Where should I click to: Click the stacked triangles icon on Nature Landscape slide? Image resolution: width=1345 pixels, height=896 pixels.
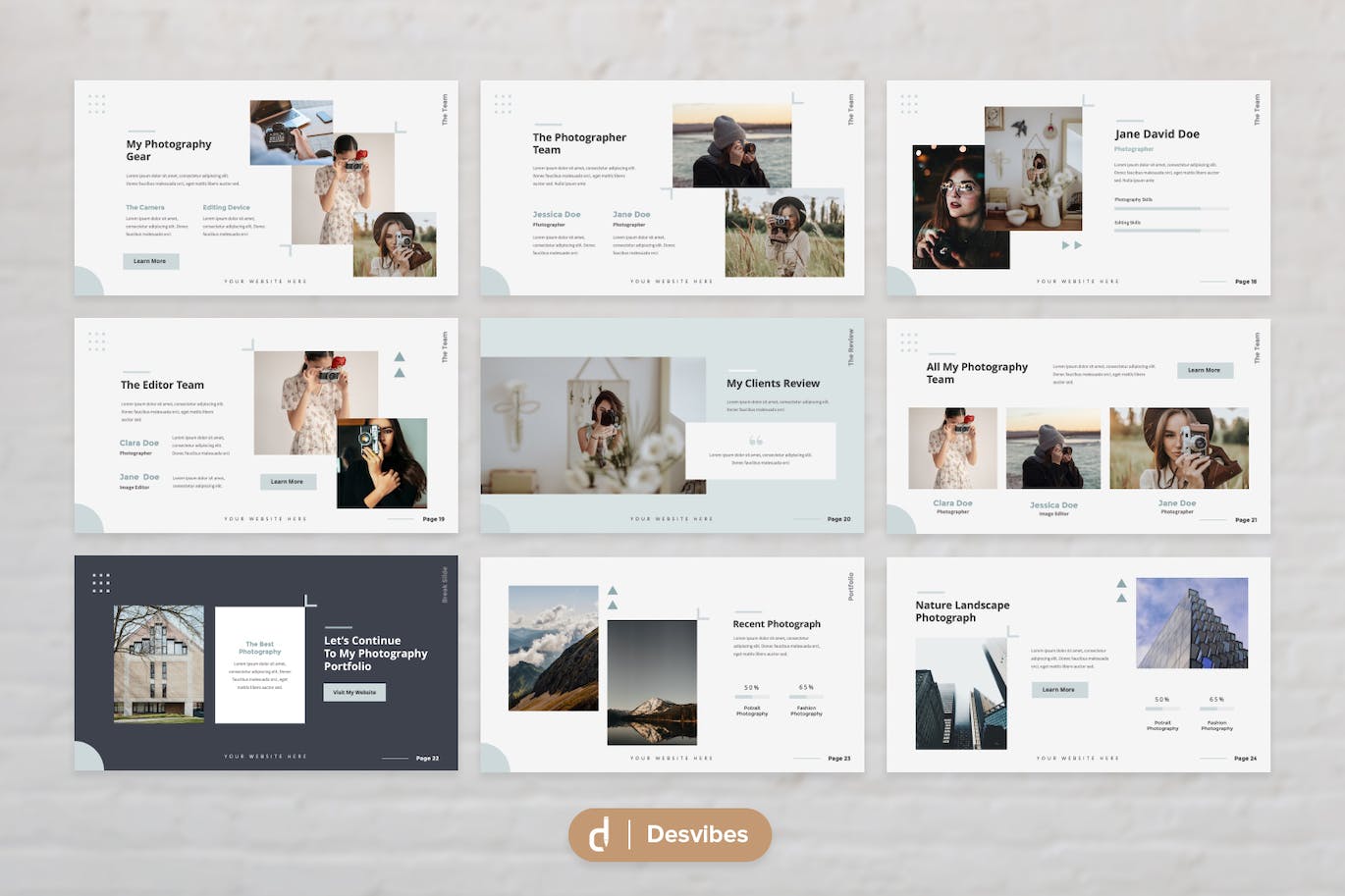(x=1121, y=590)
